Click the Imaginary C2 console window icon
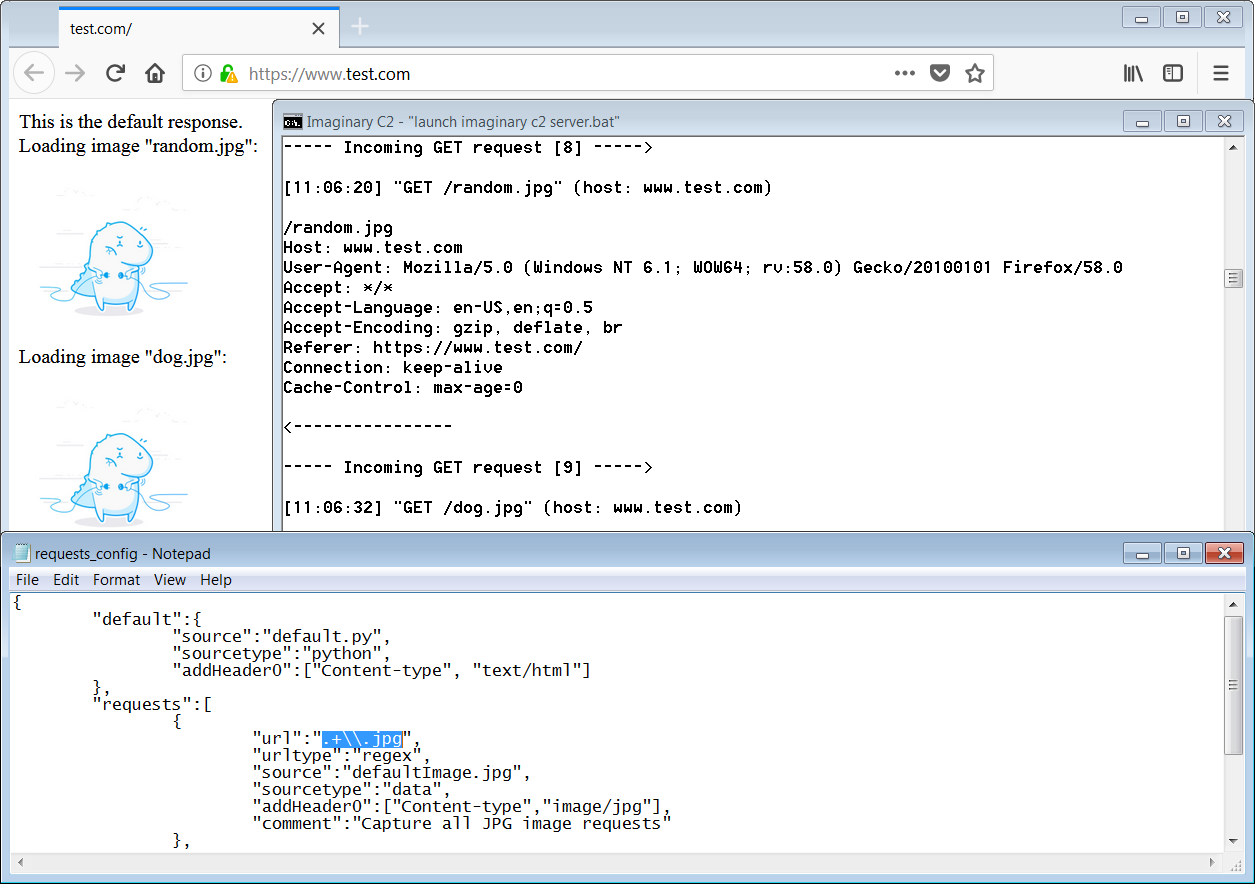 click(x=292, y=122)
